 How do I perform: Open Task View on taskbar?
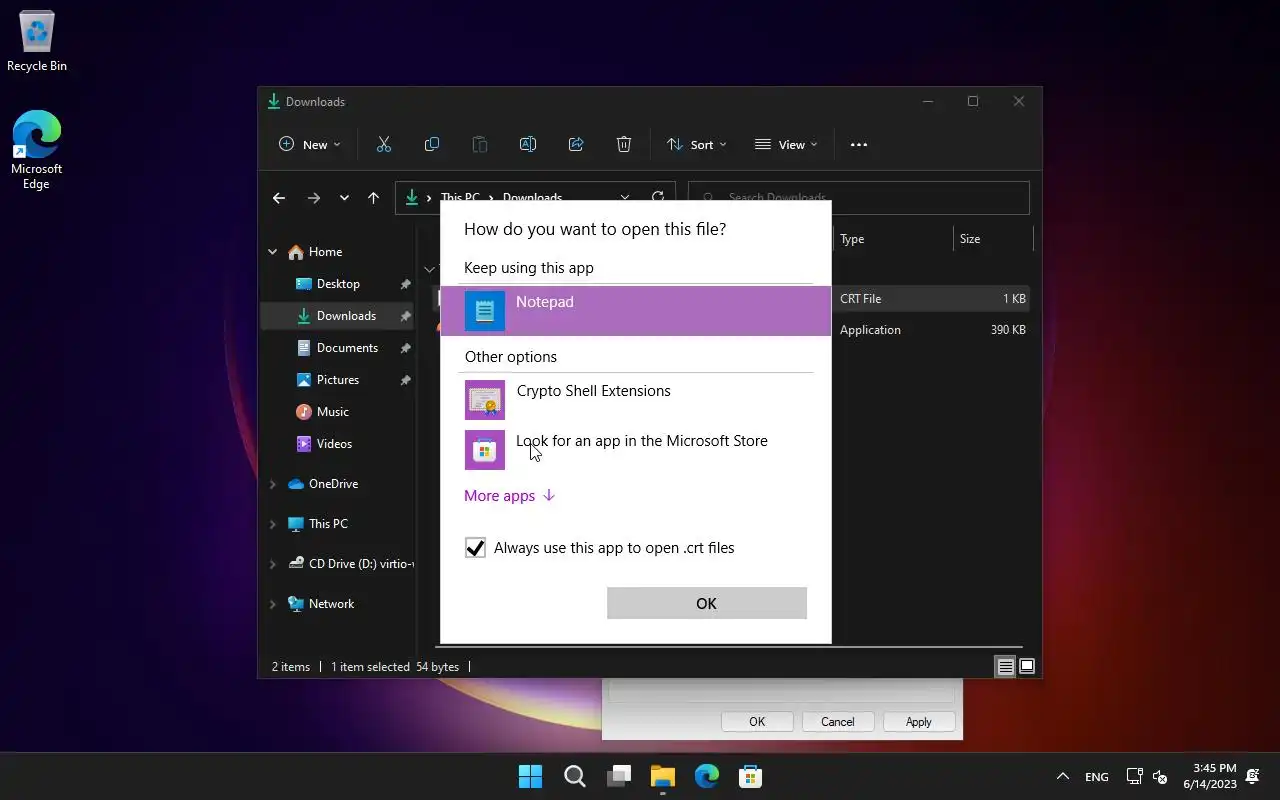pos(619,776)
